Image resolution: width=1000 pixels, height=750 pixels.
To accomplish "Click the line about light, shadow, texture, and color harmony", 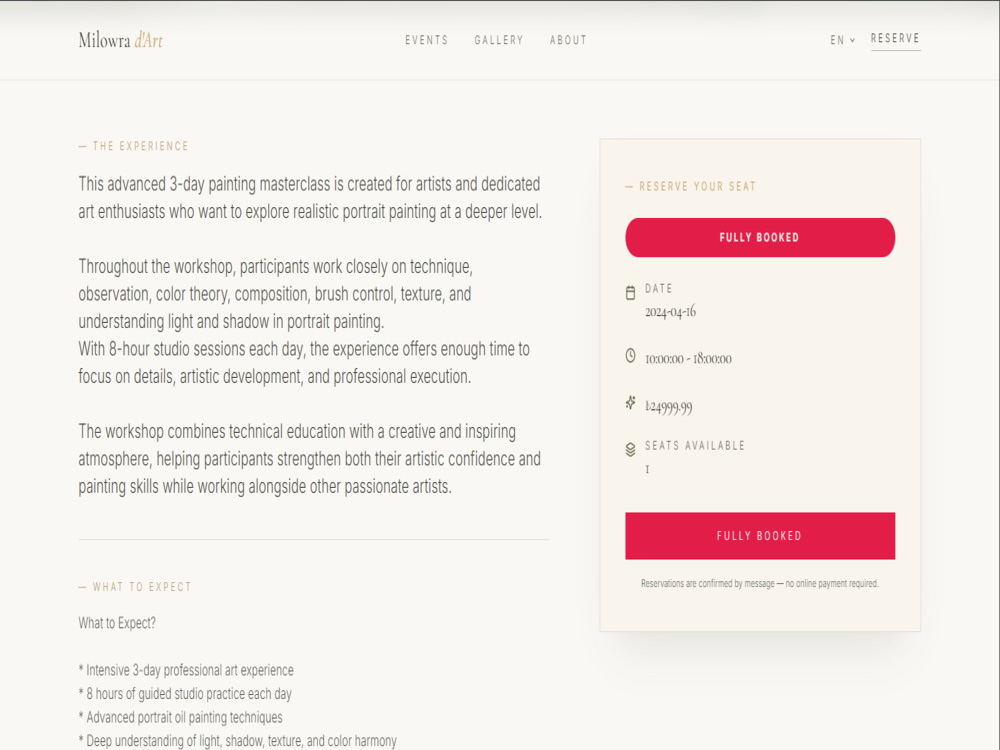I will (237, 741).
